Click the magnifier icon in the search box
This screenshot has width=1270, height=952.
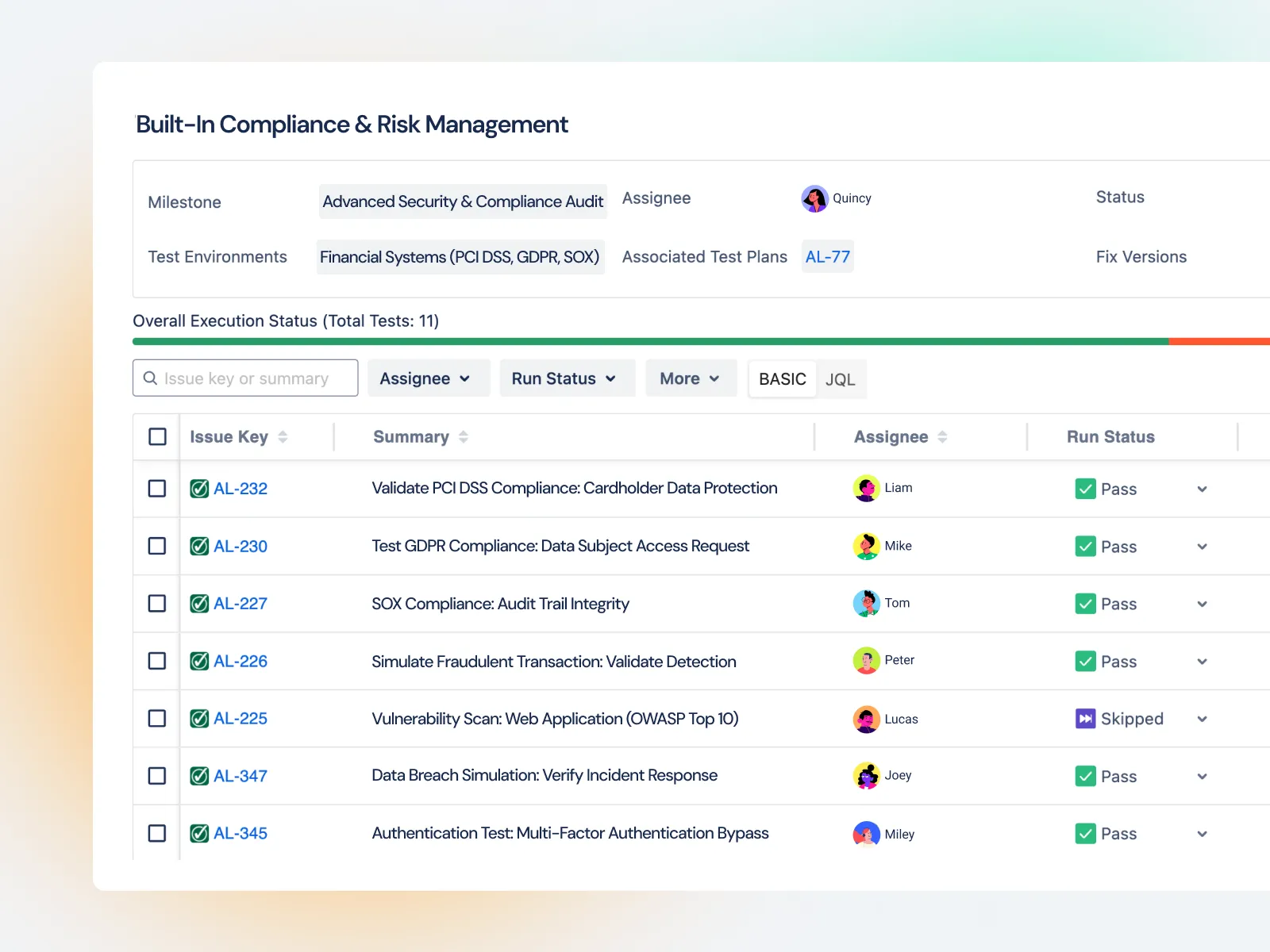click(x=150, y=378)
